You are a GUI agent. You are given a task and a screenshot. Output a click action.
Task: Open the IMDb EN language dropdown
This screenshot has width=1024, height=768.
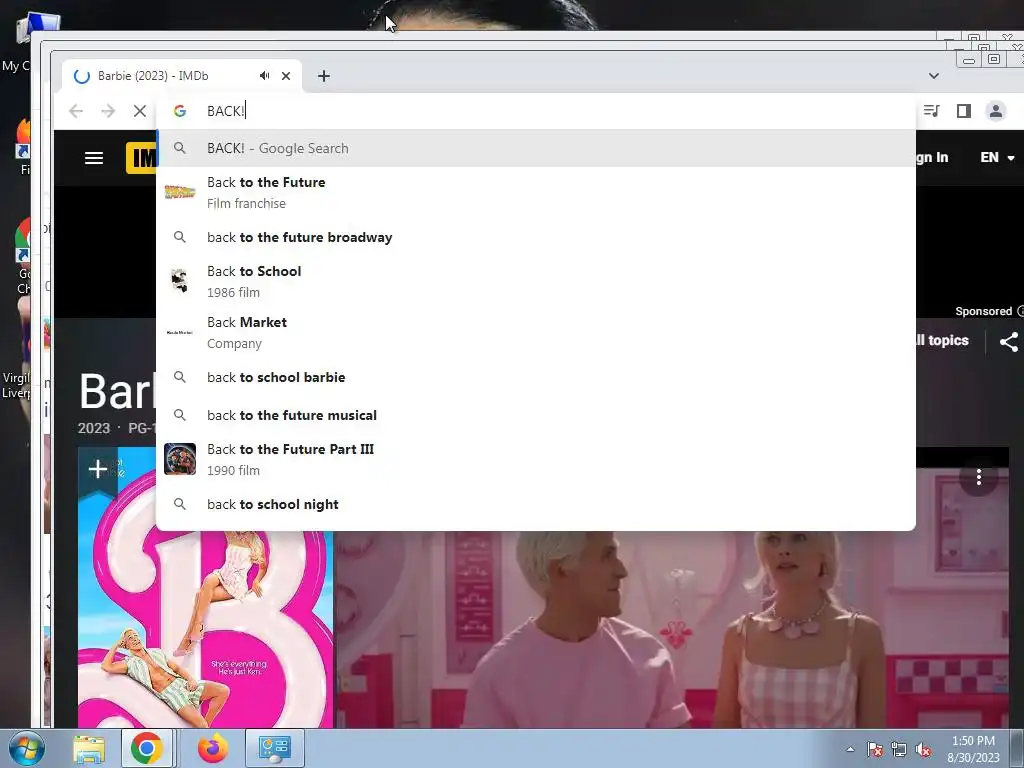tap(997, 157)
